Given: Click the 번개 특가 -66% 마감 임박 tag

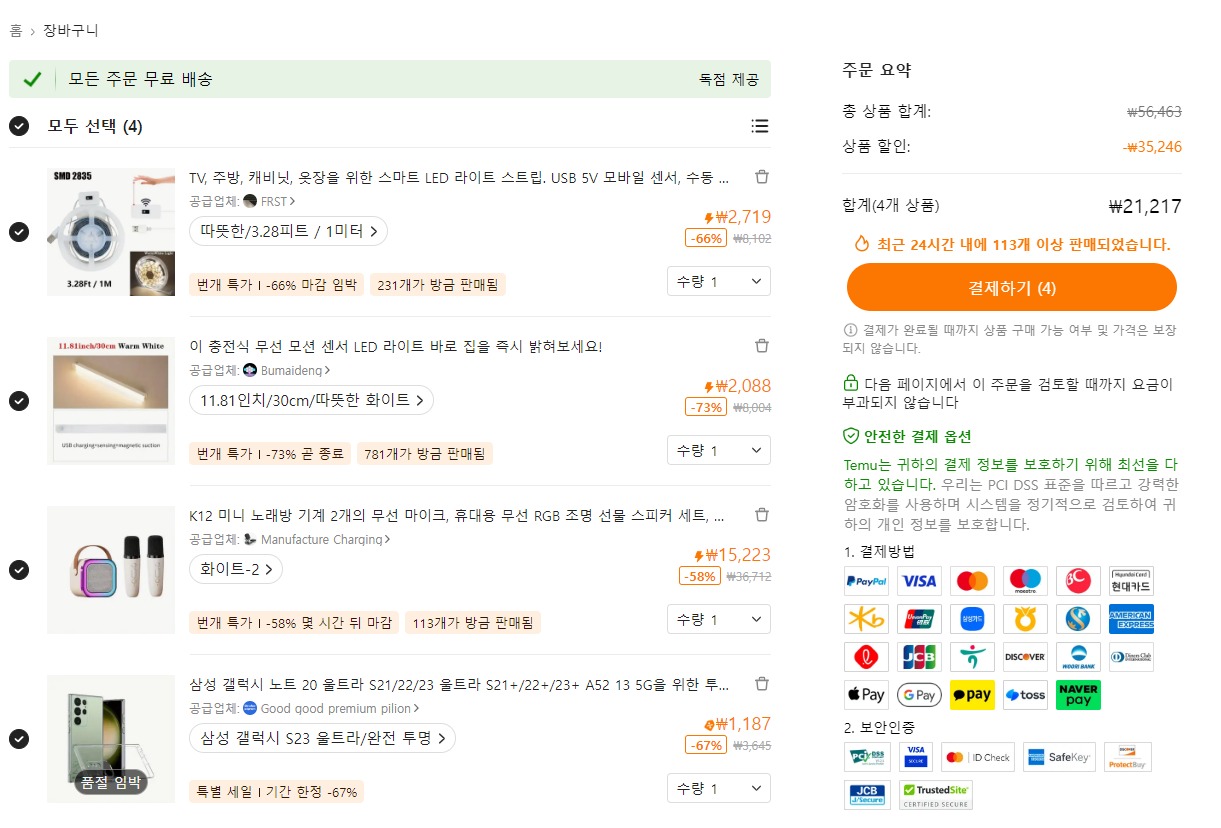Looking at the screenshot, I should pyautogui.click(x=277, y=284).
